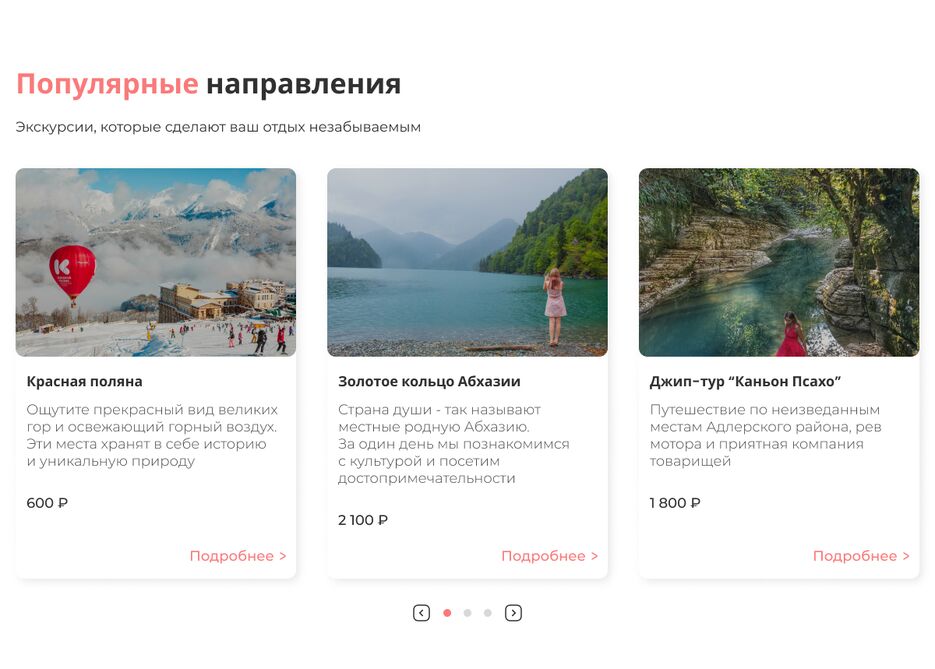Click the Абхазия lake photo

click(468, 262)
